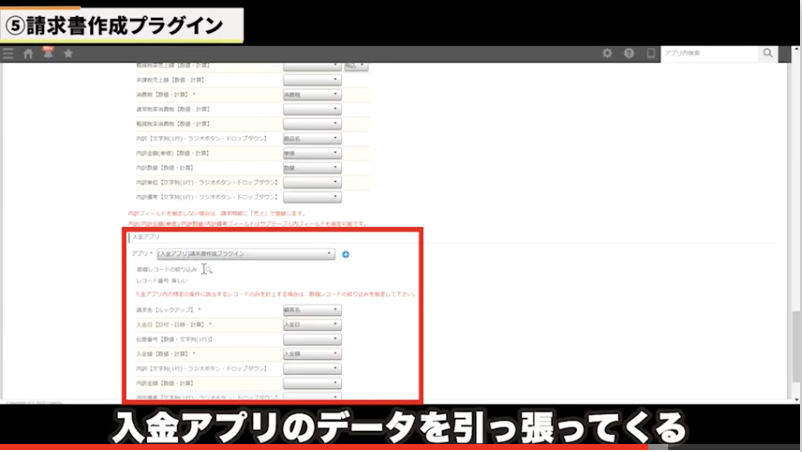Click the search magnifier button
The image size is (802, 452).
(767, 53)
